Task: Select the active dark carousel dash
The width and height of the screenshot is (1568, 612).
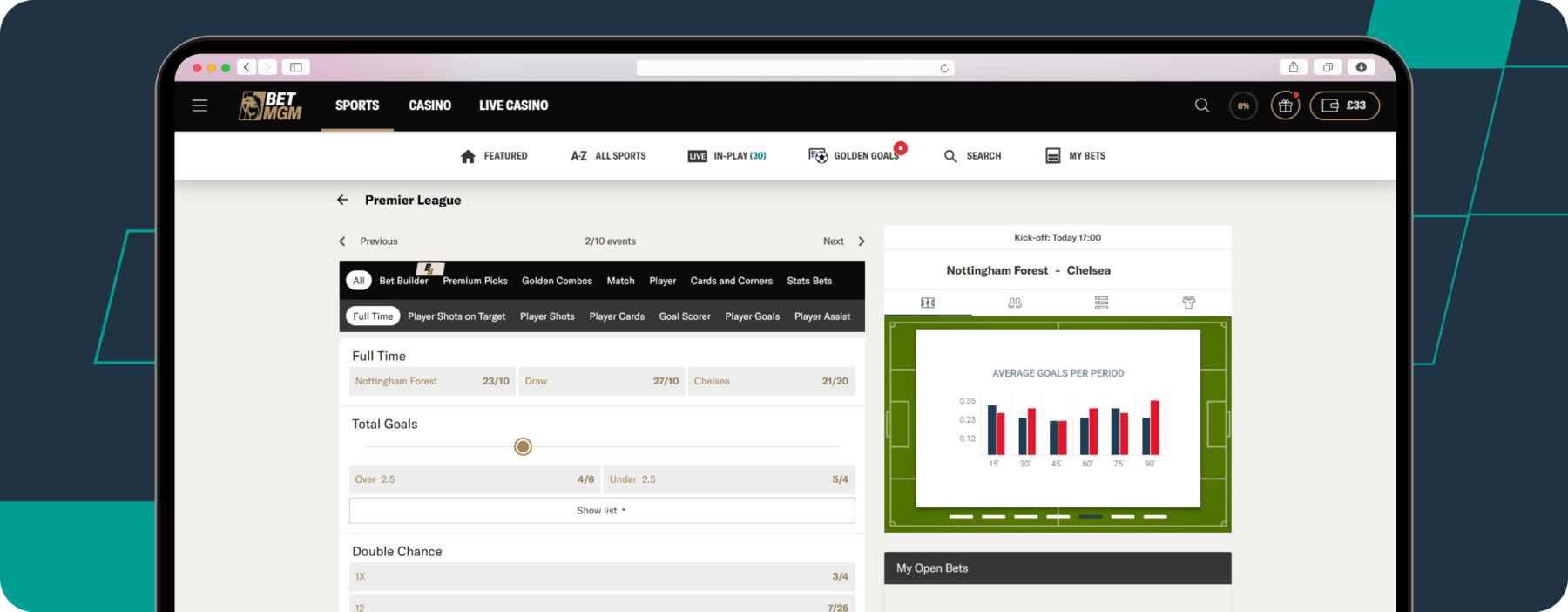Action: click(1091, 516)
